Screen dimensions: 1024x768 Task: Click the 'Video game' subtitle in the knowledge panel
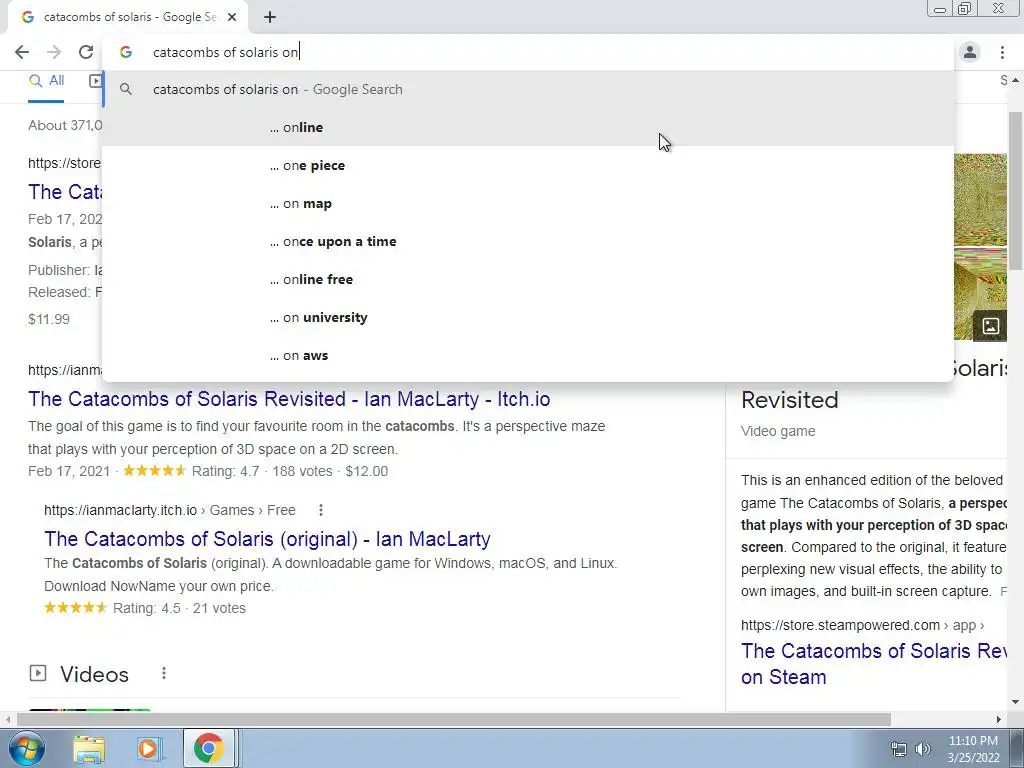pyautogui.click(x=778, y=431)
